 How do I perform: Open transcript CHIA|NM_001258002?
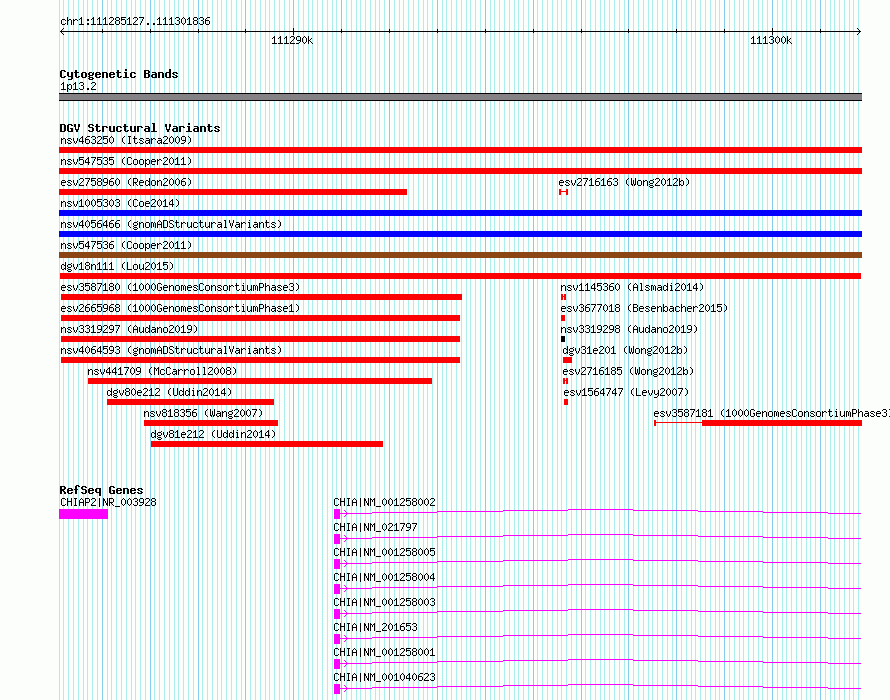click(384, 502)
